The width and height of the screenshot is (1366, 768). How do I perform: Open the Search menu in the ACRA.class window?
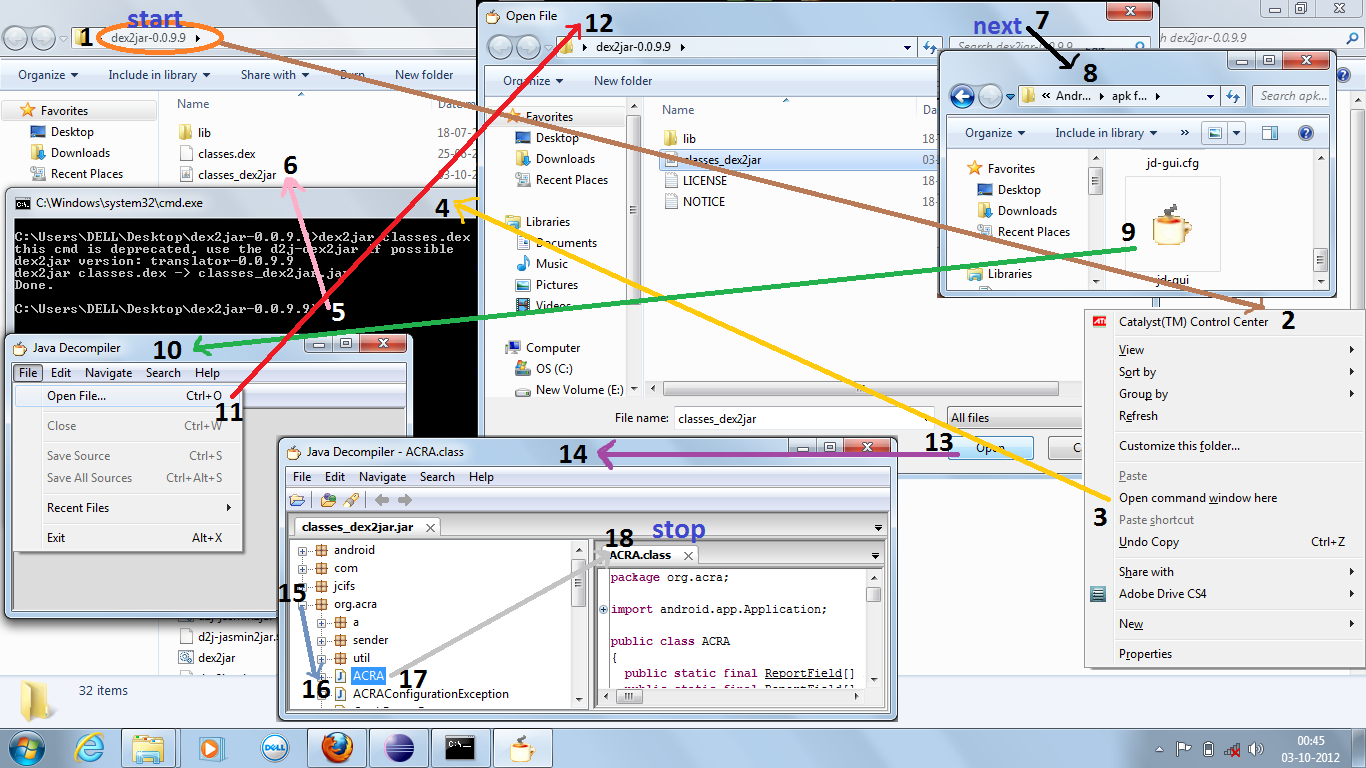coord(437,477)
